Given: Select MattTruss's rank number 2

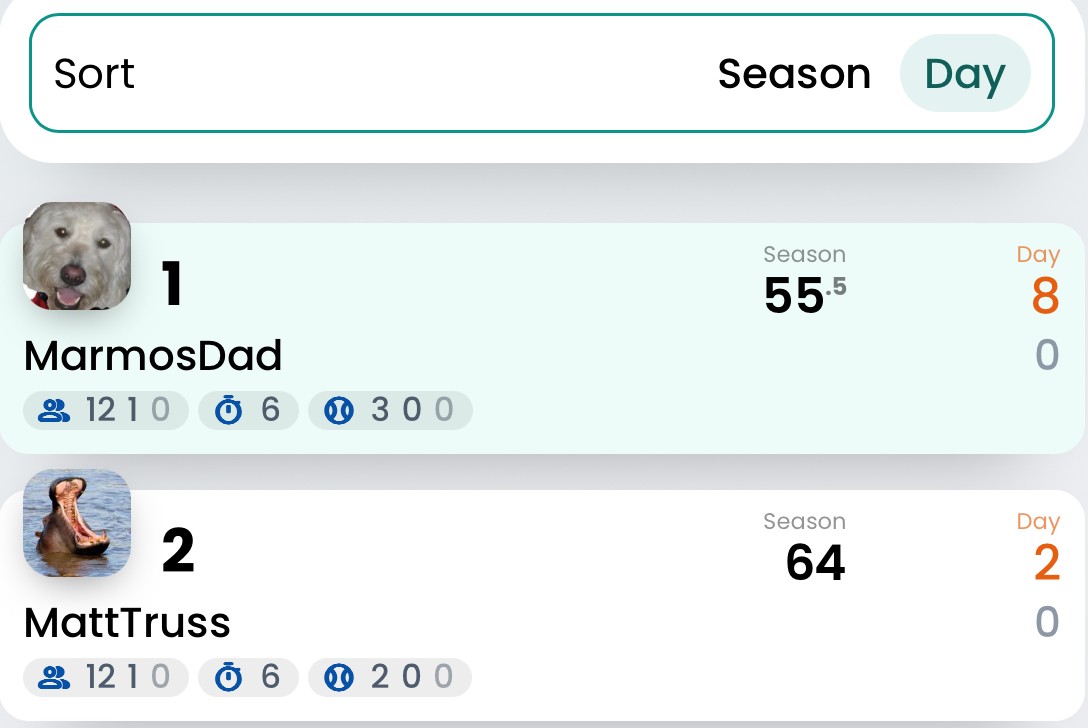Looking at the screenshot, I should [178, 550].
